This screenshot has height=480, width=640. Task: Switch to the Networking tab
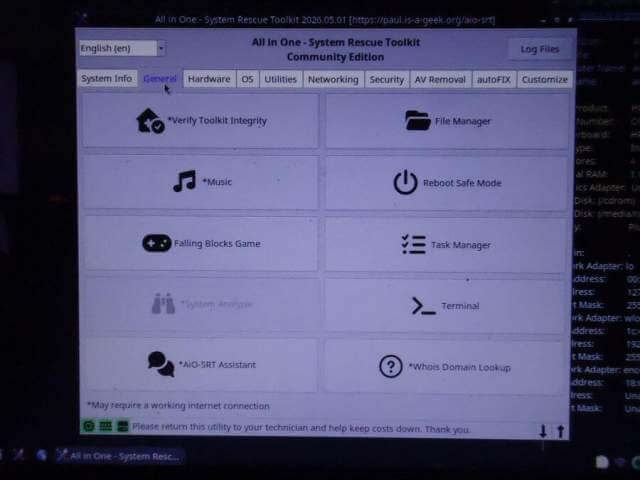(x=333, y=80)
